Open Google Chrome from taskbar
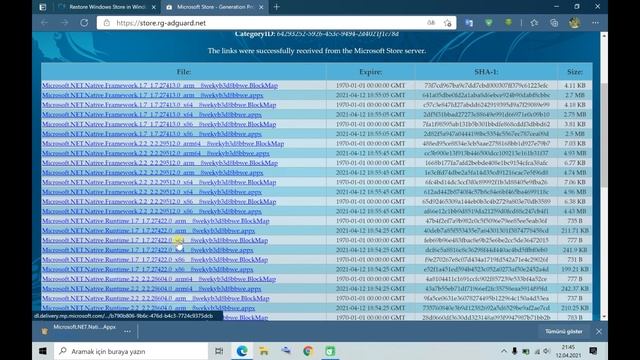Screen dimensions: 640x360 pos(308,351)
